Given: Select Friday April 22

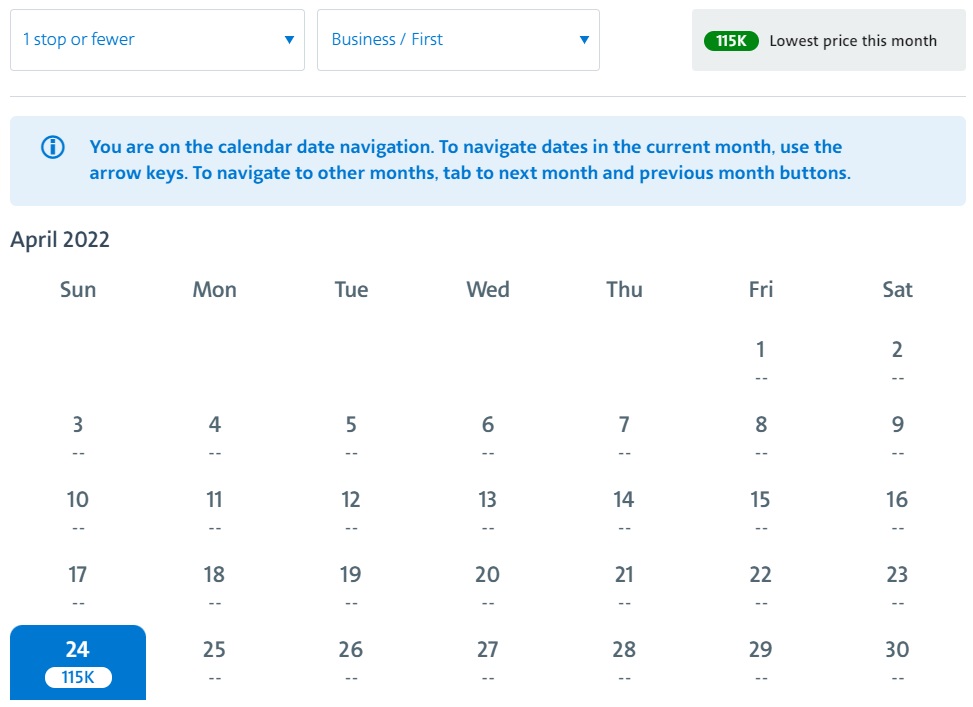Looking at the screenshot, I should coord(761,587).
